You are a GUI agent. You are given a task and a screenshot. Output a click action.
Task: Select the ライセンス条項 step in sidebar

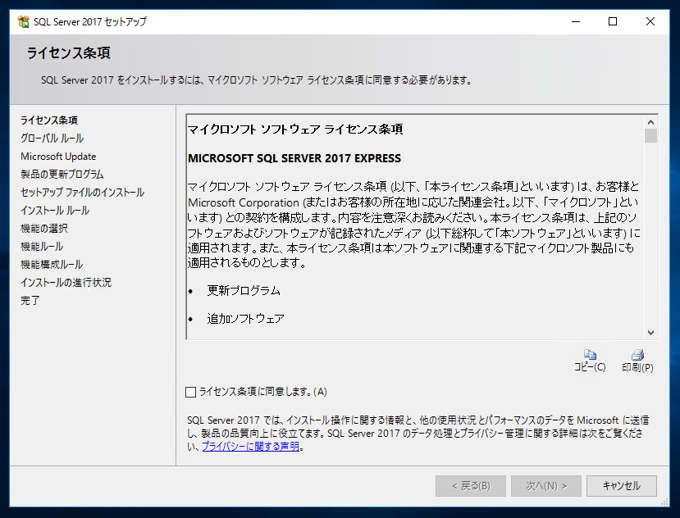click(49, 120)
